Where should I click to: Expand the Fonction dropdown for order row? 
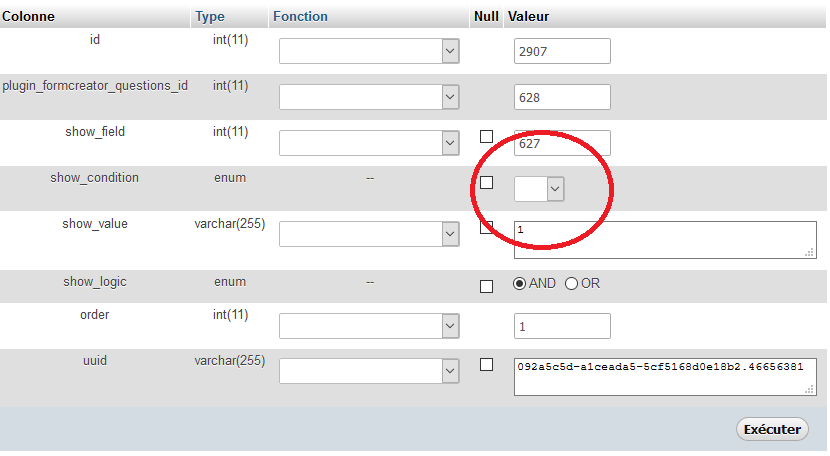pyautogui.click(x=369, y=326)
